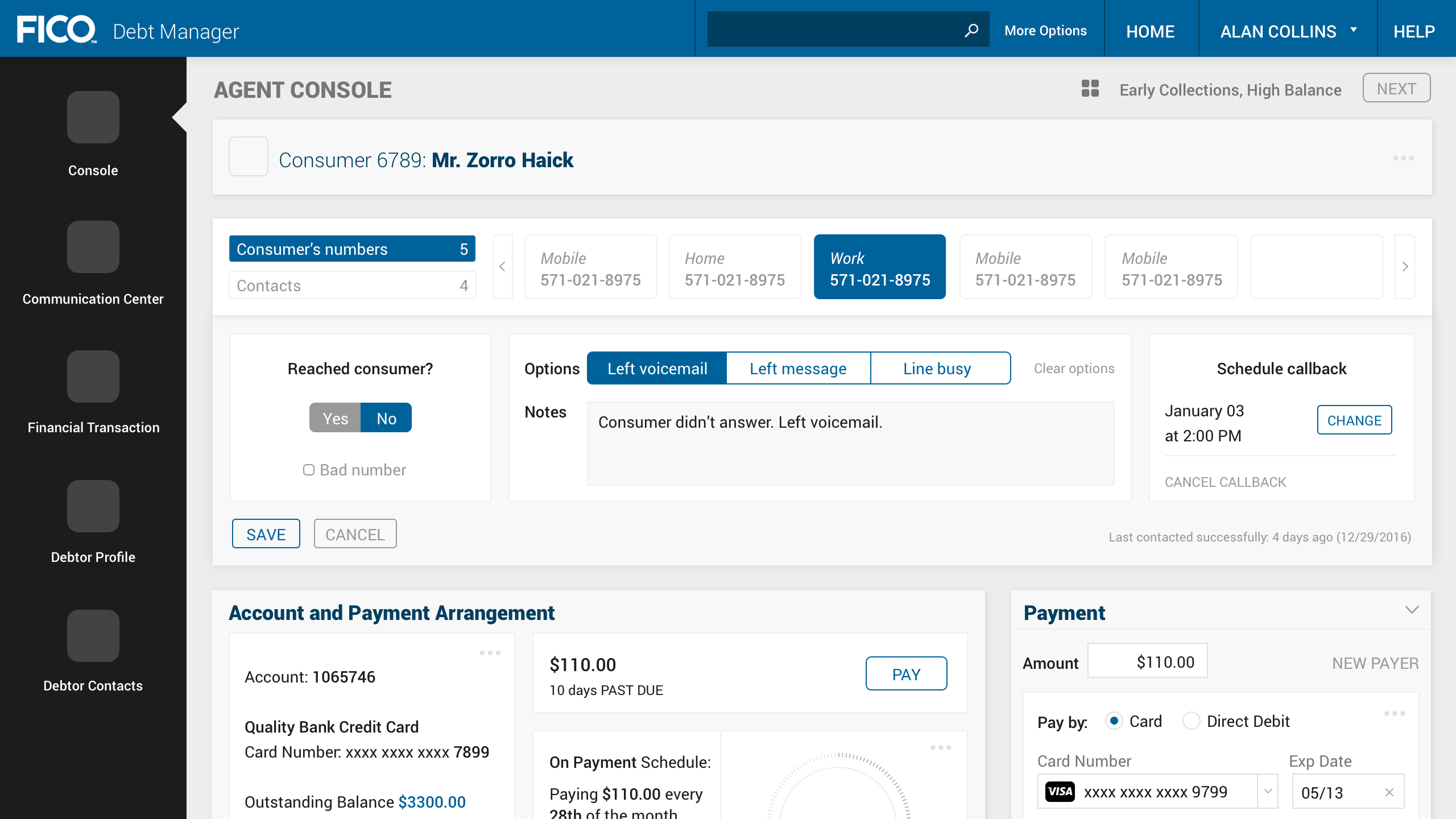Open More Options next to search
The height and width of the screenshot is (819, 1456).
pos(1045,31)
